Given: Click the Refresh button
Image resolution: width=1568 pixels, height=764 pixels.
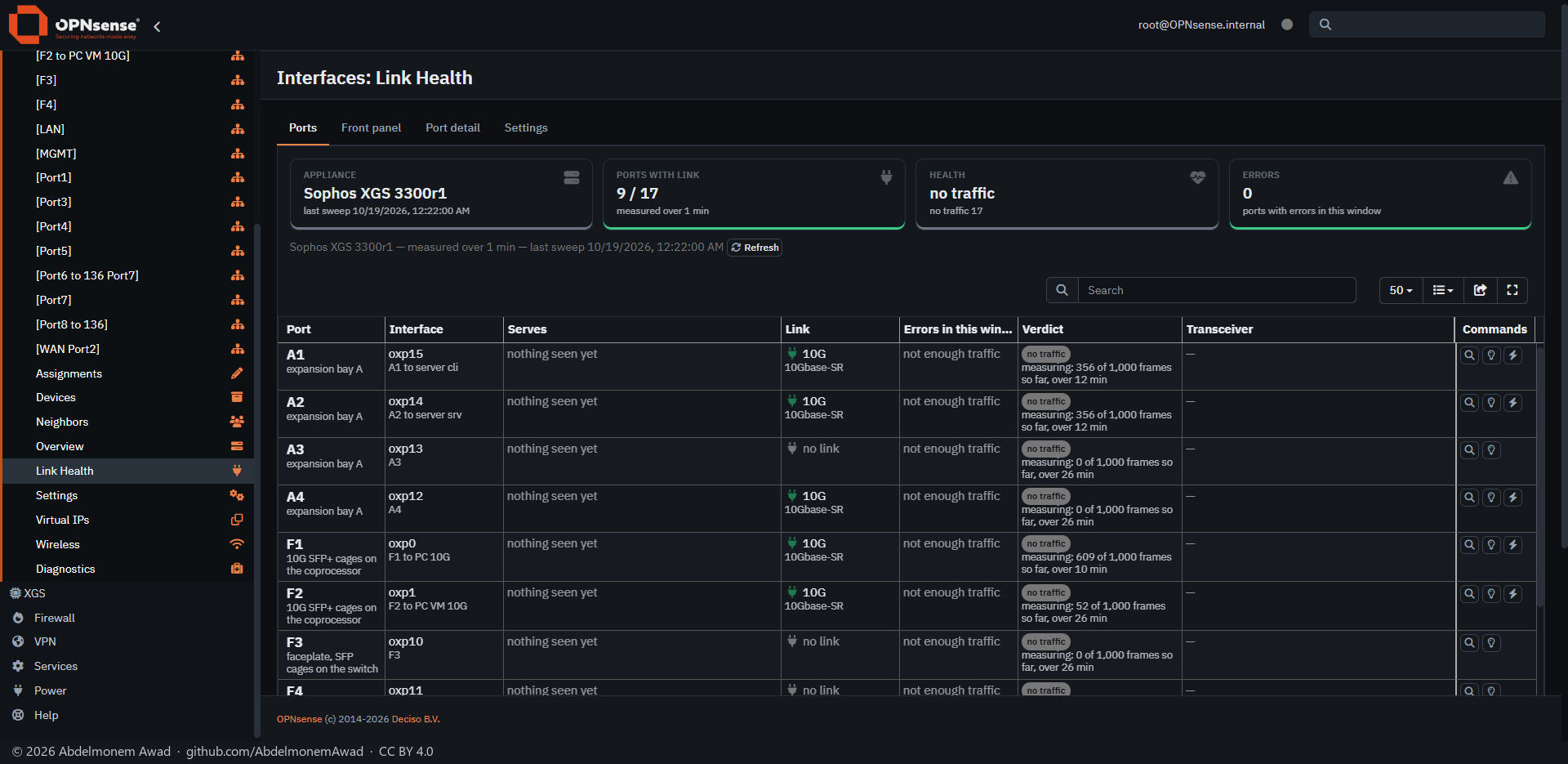Looking at the screenshot, I should pyautogui.click(x=755, y=248).
